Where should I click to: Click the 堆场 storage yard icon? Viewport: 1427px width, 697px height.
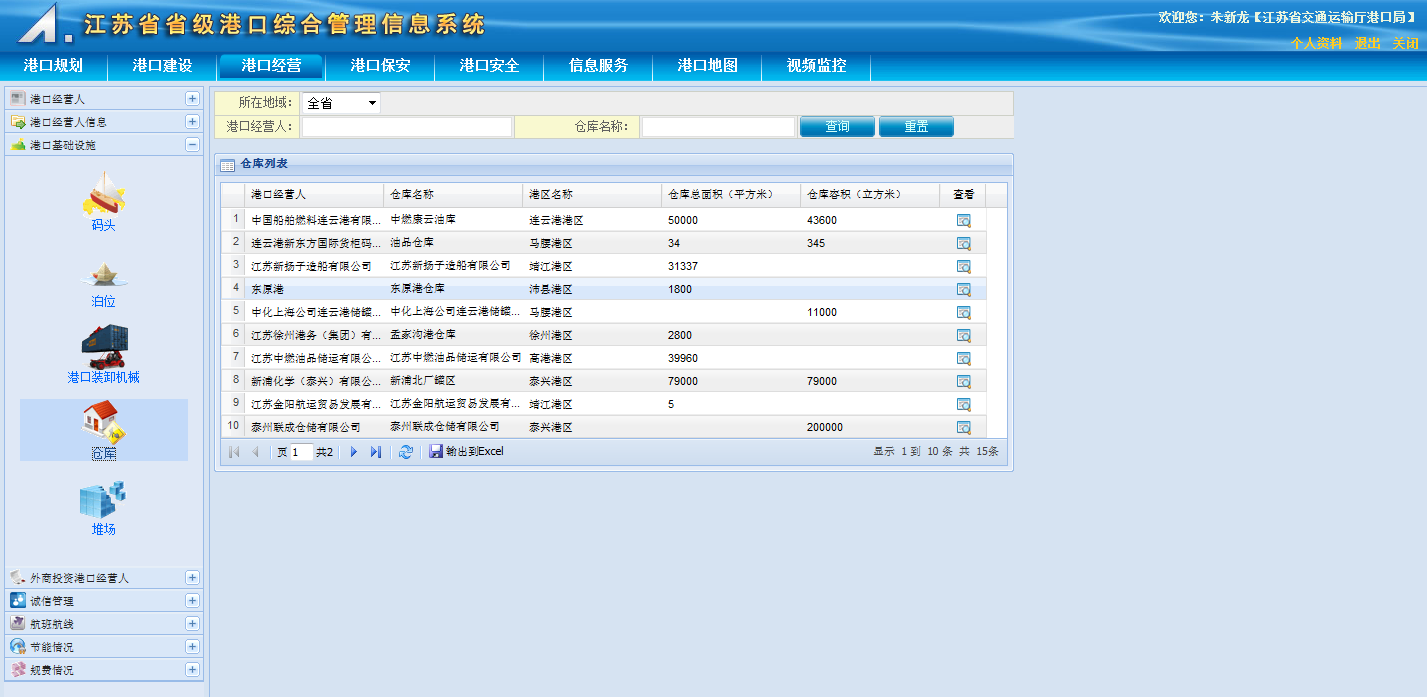(104, 501)
